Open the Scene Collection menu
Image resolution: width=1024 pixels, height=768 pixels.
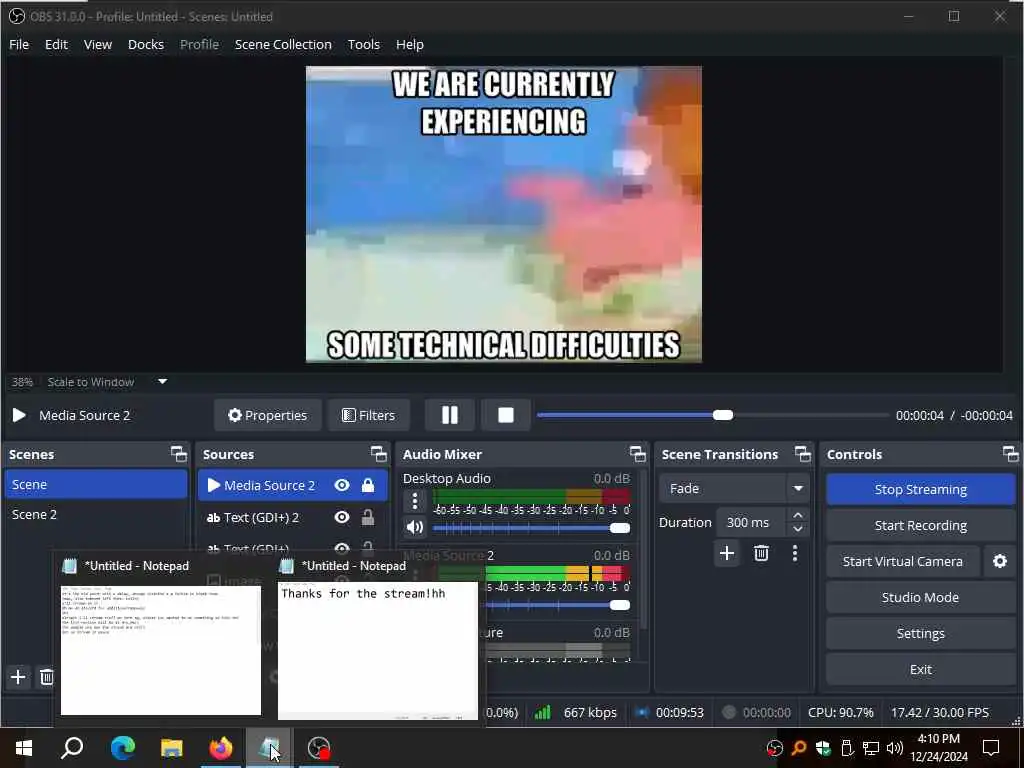(x=283, y=44)
